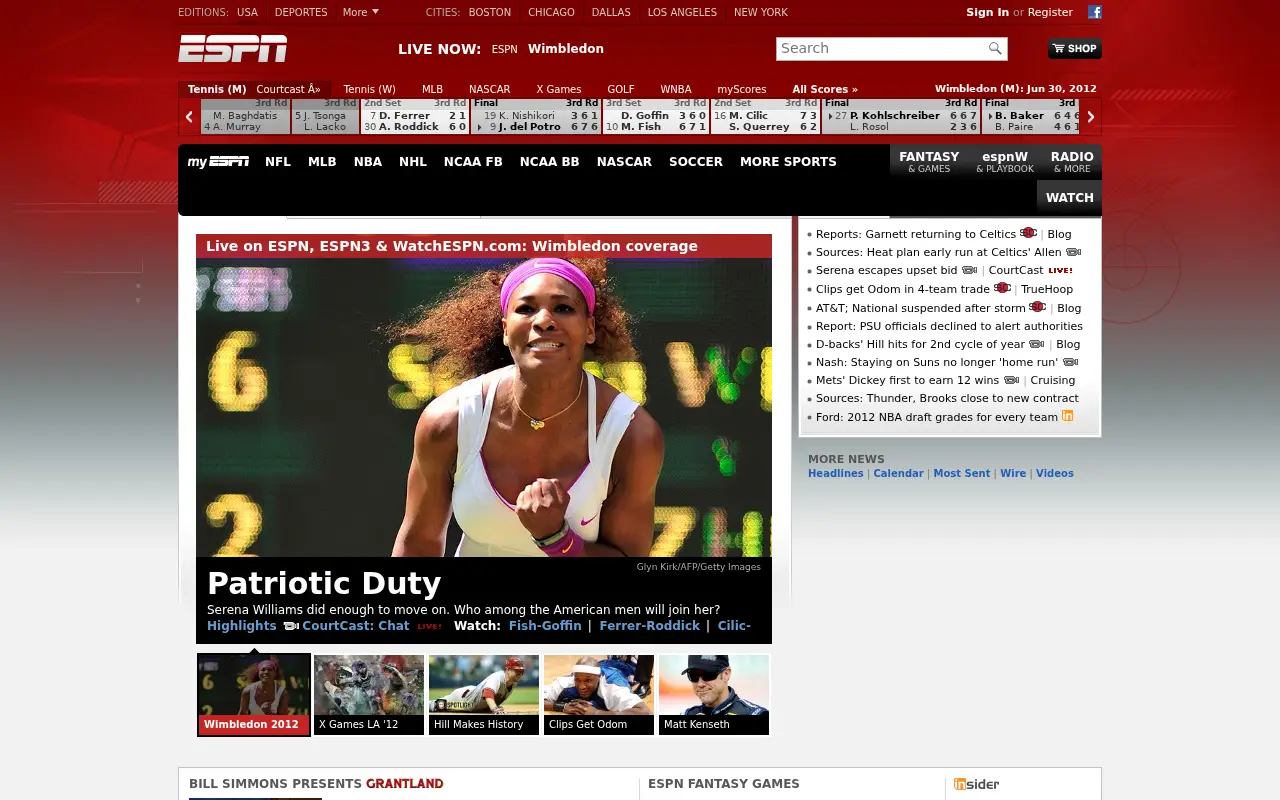Screen dimensions: 1280x800
Task: Open FANTASY & GAMES menu
Action: click(x=929, y=162)
